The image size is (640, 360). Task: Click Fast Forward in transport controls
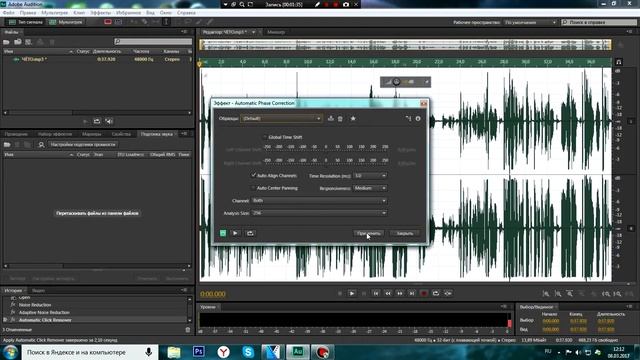point(400,293)
